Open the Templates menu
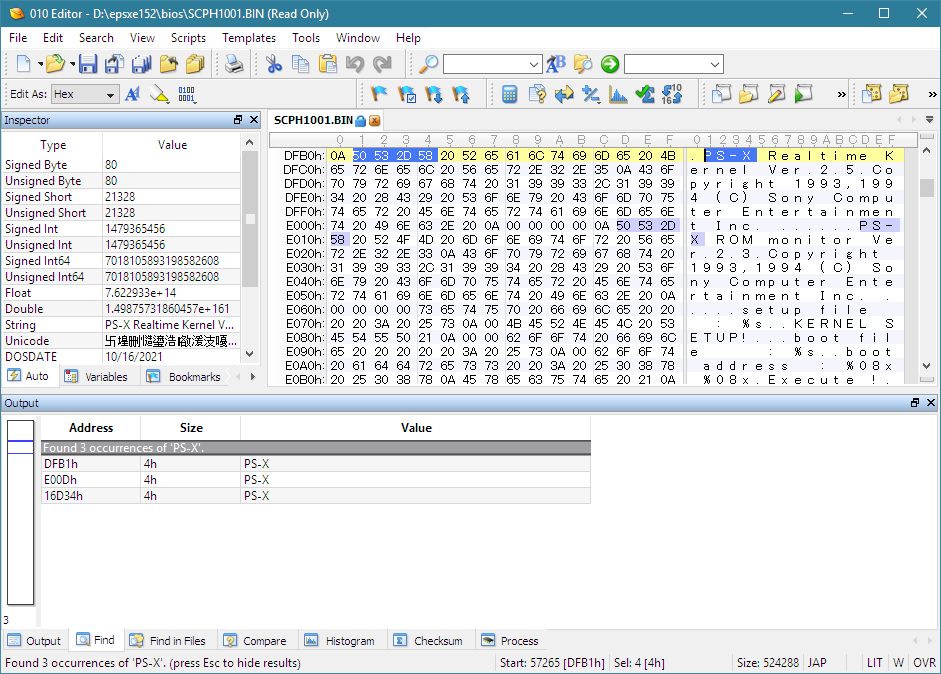Screen dimensions: 941x674 click(x=249, y=37)
